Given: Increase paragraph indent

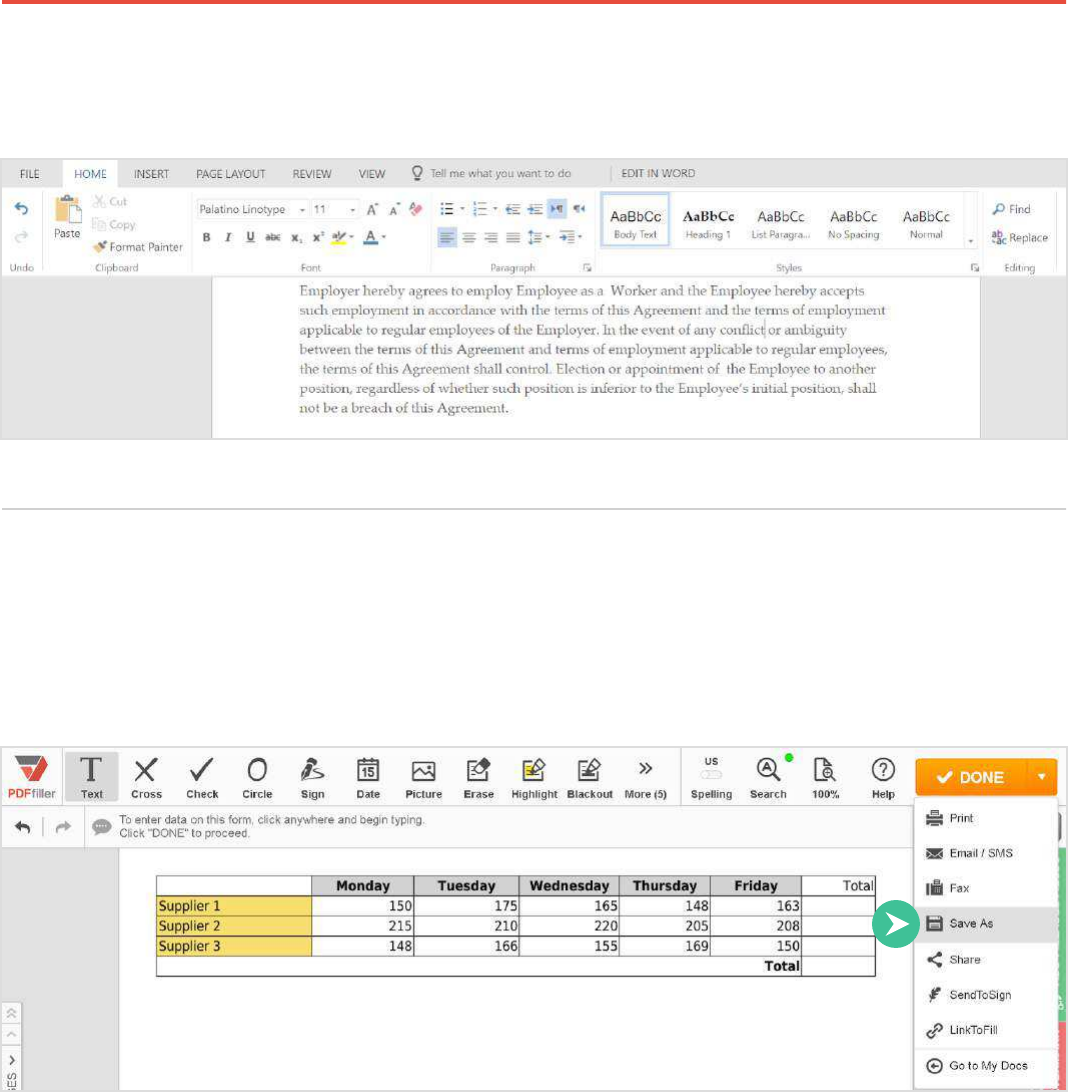Looking at the screenshot, I should (535, 209).
